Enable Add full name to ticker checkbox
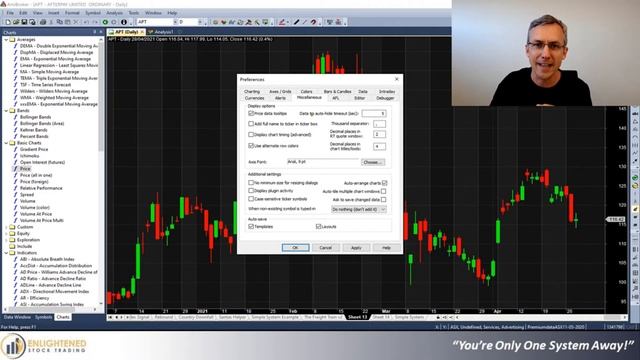Viewport: 640px width, 360px height. (251, 124)
